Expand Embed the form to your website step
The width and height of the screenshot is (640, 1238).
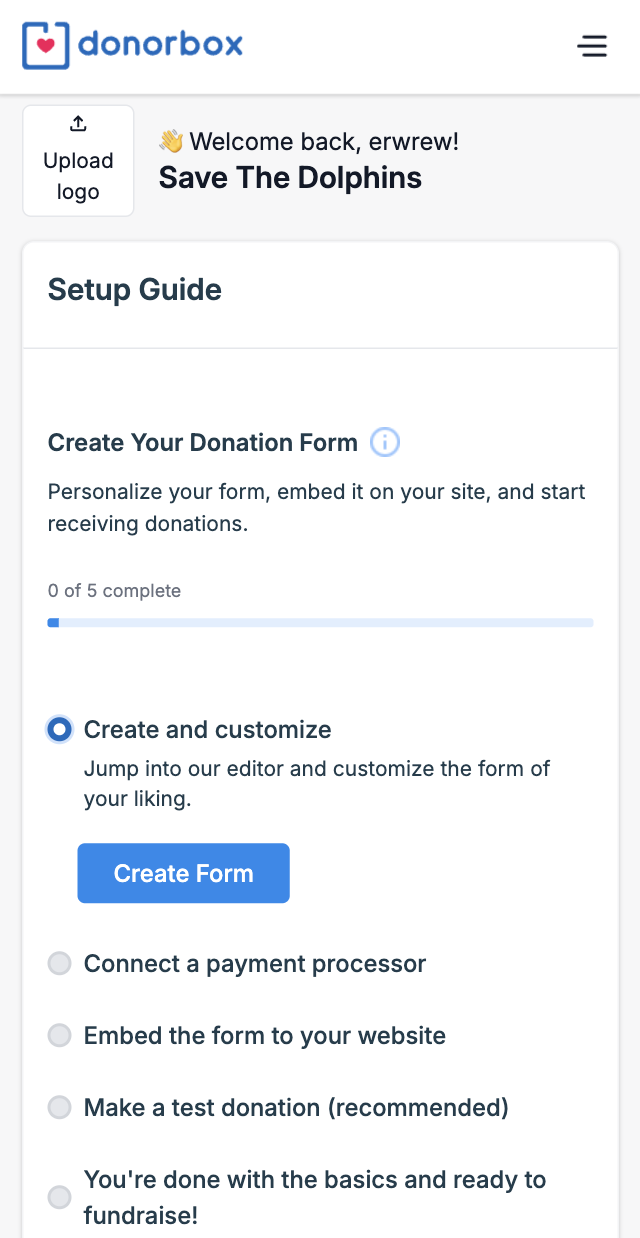[x=265, y=1036]
